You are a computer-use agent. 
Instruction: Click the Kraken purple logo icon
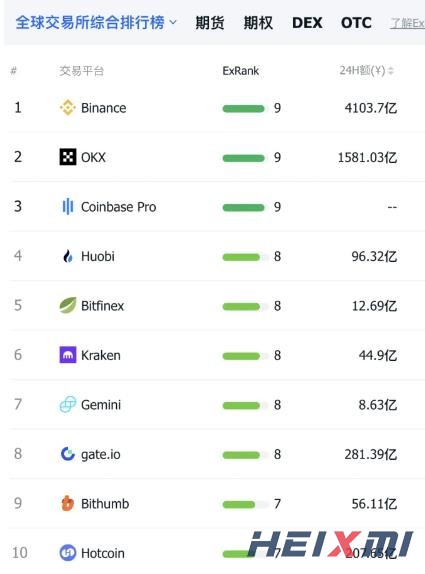point(68,355)
